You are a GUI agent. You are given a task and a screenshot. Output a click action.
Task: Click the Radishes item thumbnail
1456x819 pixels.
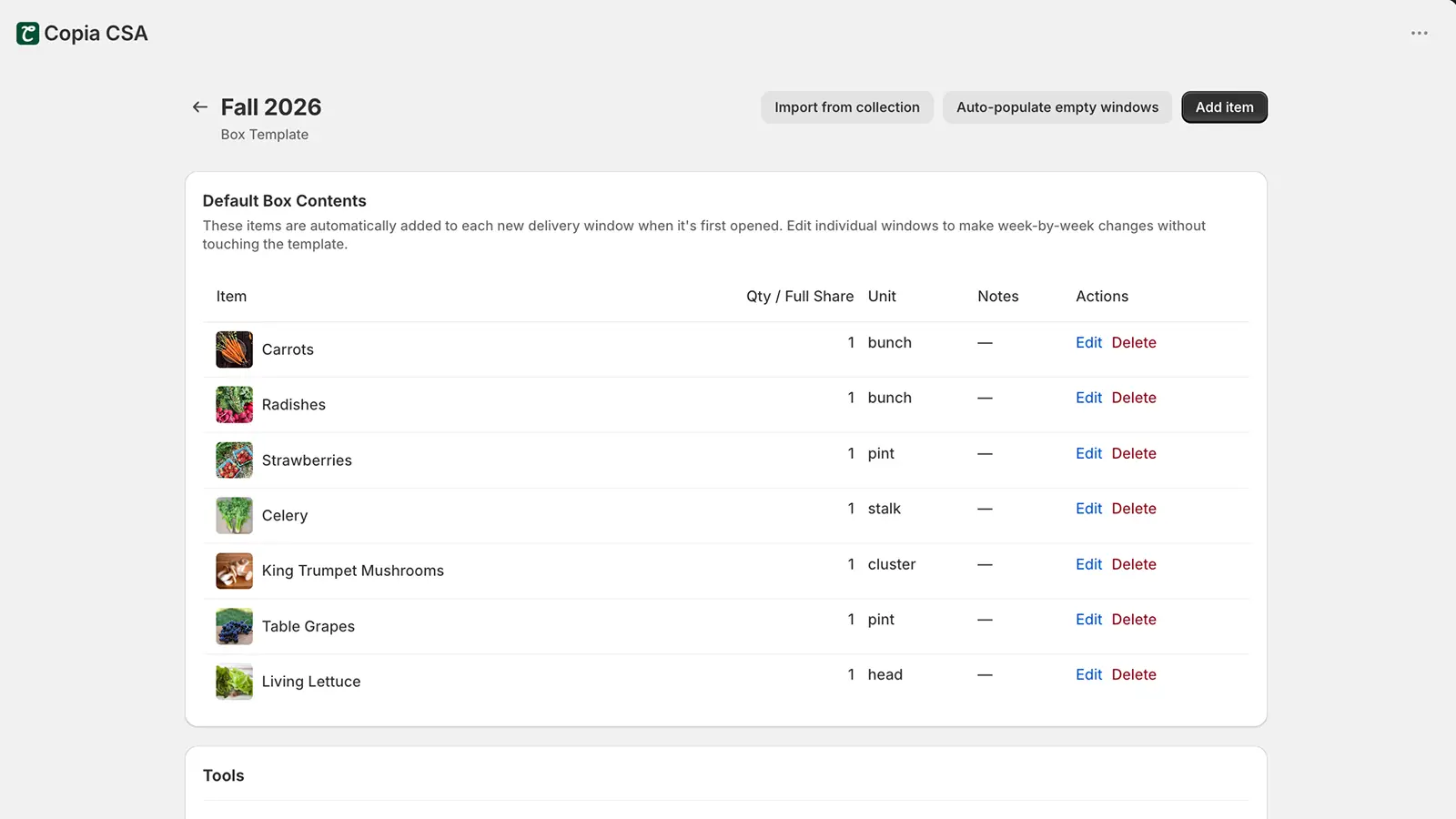234,405
